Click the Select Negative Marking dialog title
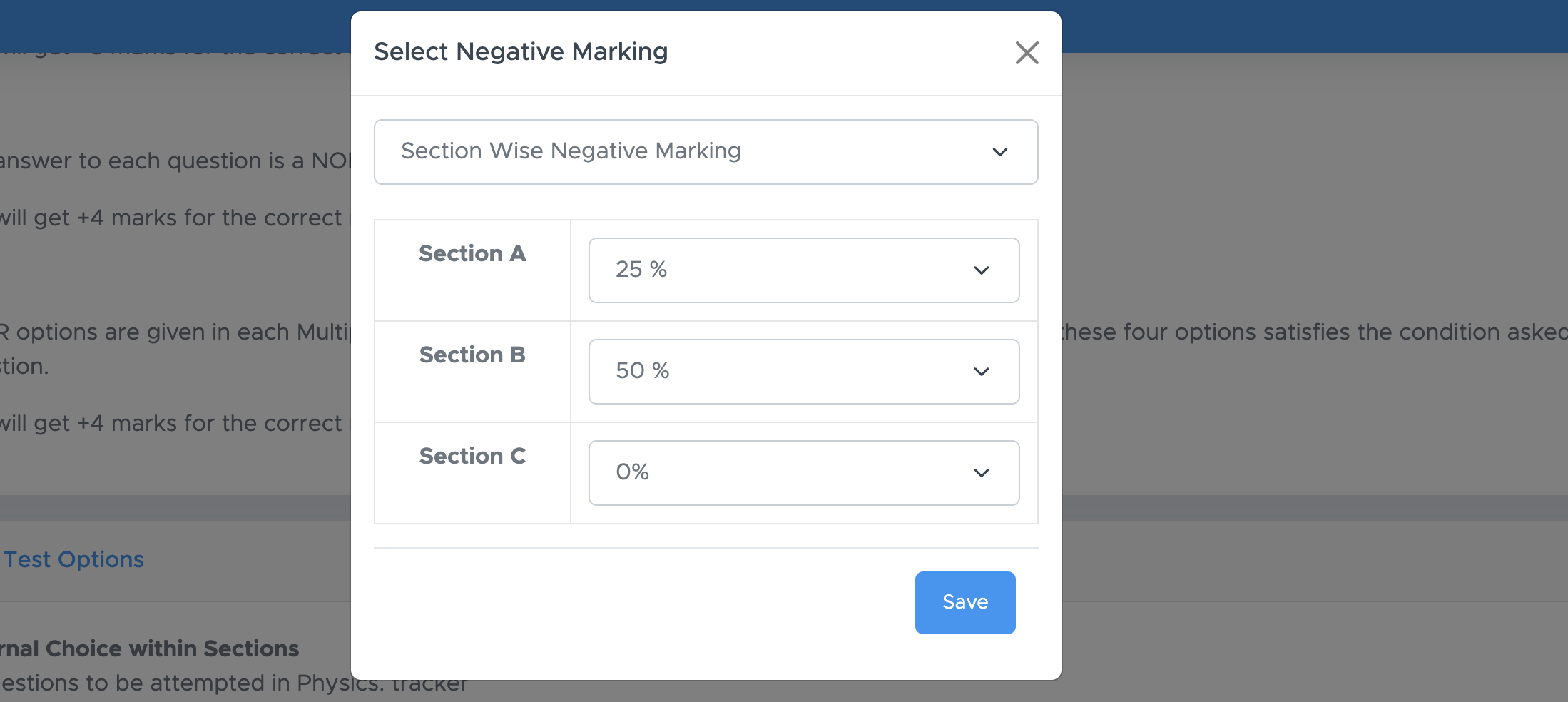The height and width of the screenshot is (702, 1568). coord(521,51)
